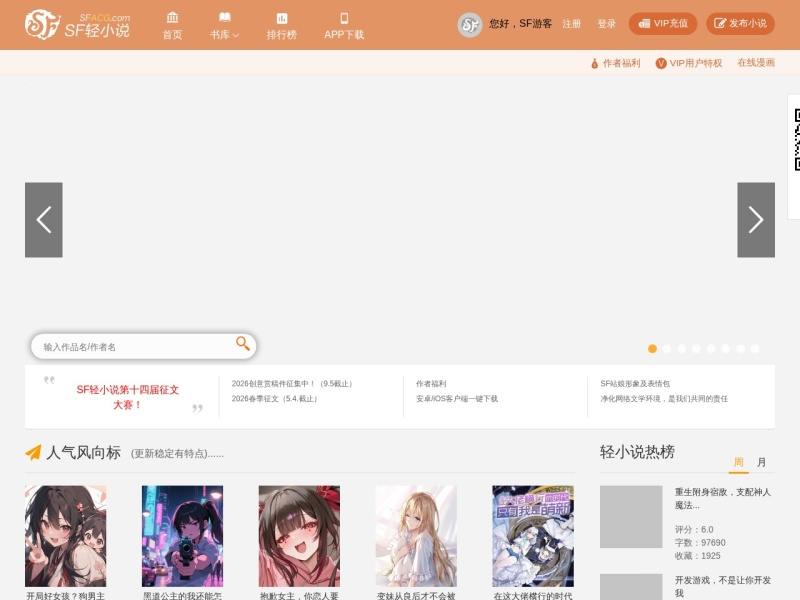Select the fourth carousel dot

pyautogui.click(x=696, y=348)
